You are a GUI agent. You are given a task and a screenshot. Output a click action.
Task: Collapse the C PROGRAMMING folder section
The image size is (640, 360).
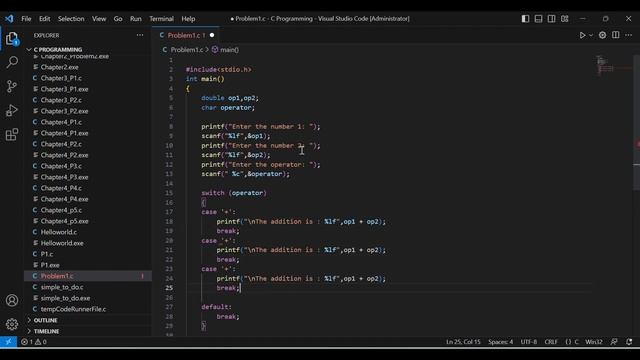pyautogui.click(x=58, y=49)
